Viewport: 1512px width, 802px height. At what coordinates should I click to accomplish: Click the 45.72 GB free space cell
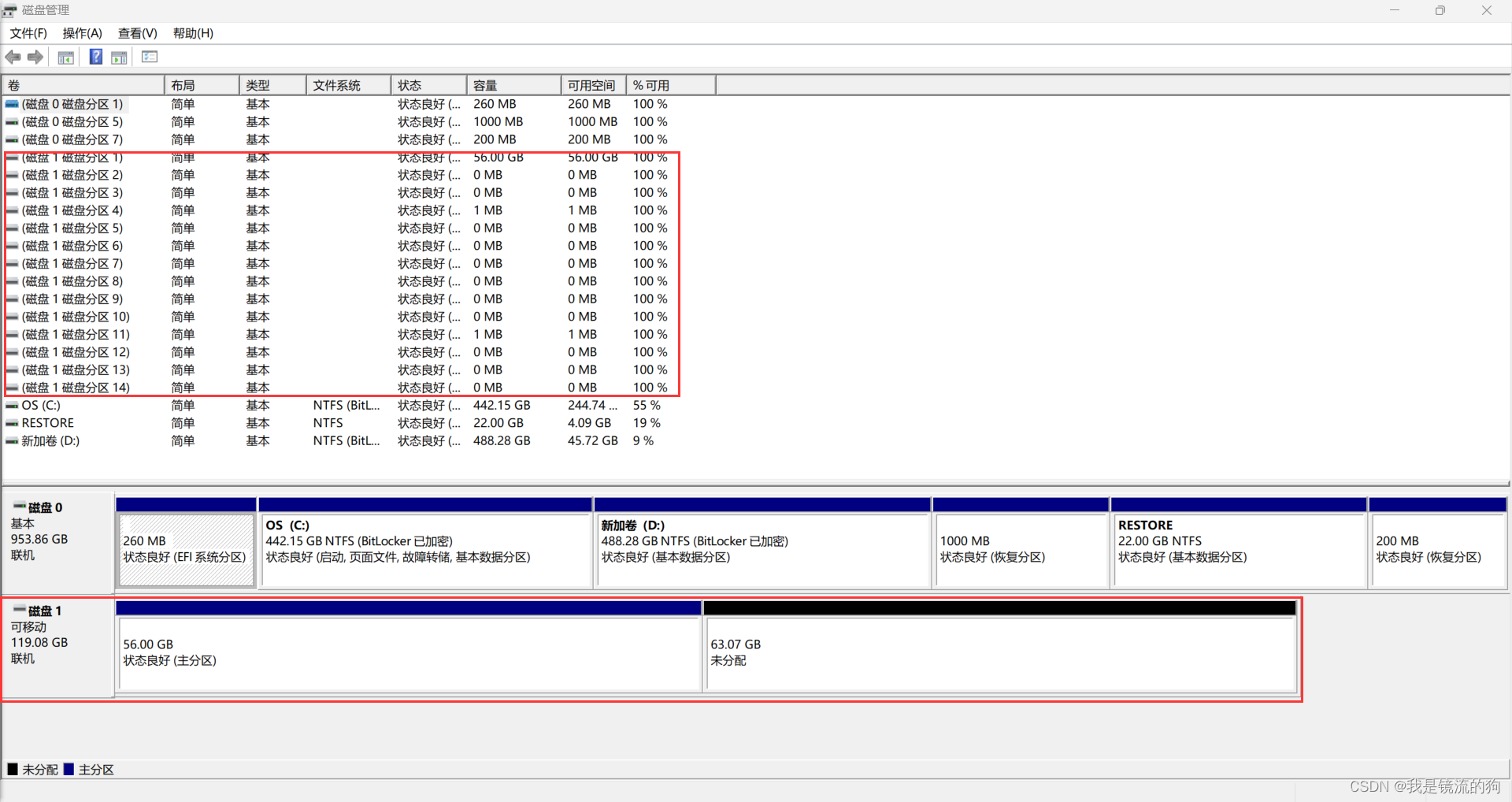tap(593, 441)
